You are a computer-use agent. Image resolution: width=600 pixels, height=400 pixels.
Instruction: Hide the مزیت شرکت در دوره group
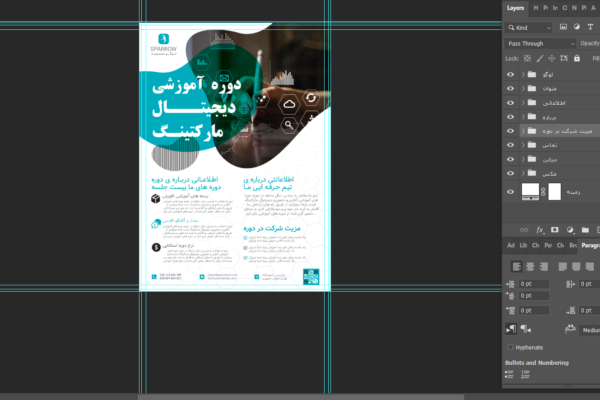coord(510,131)
